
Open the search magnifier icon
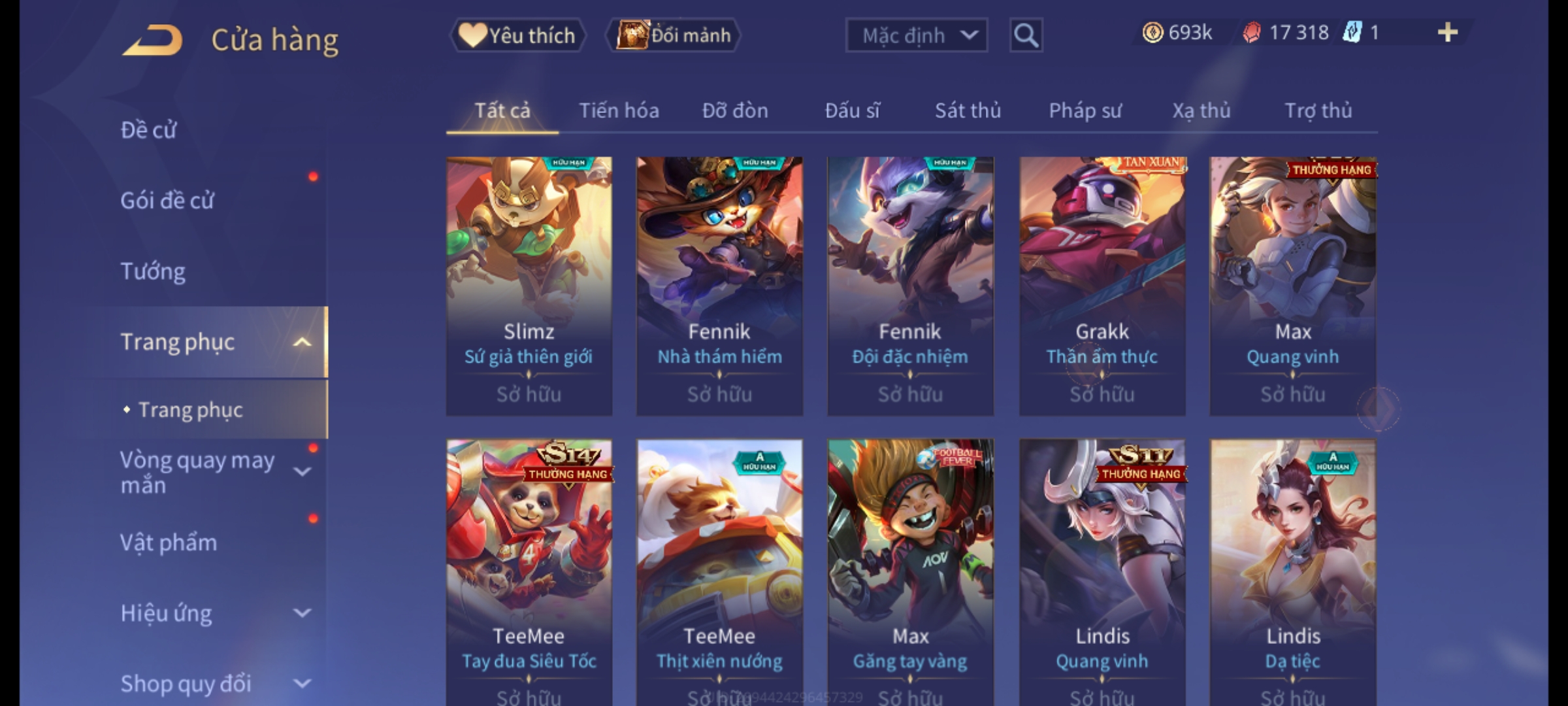[1026, 35]
